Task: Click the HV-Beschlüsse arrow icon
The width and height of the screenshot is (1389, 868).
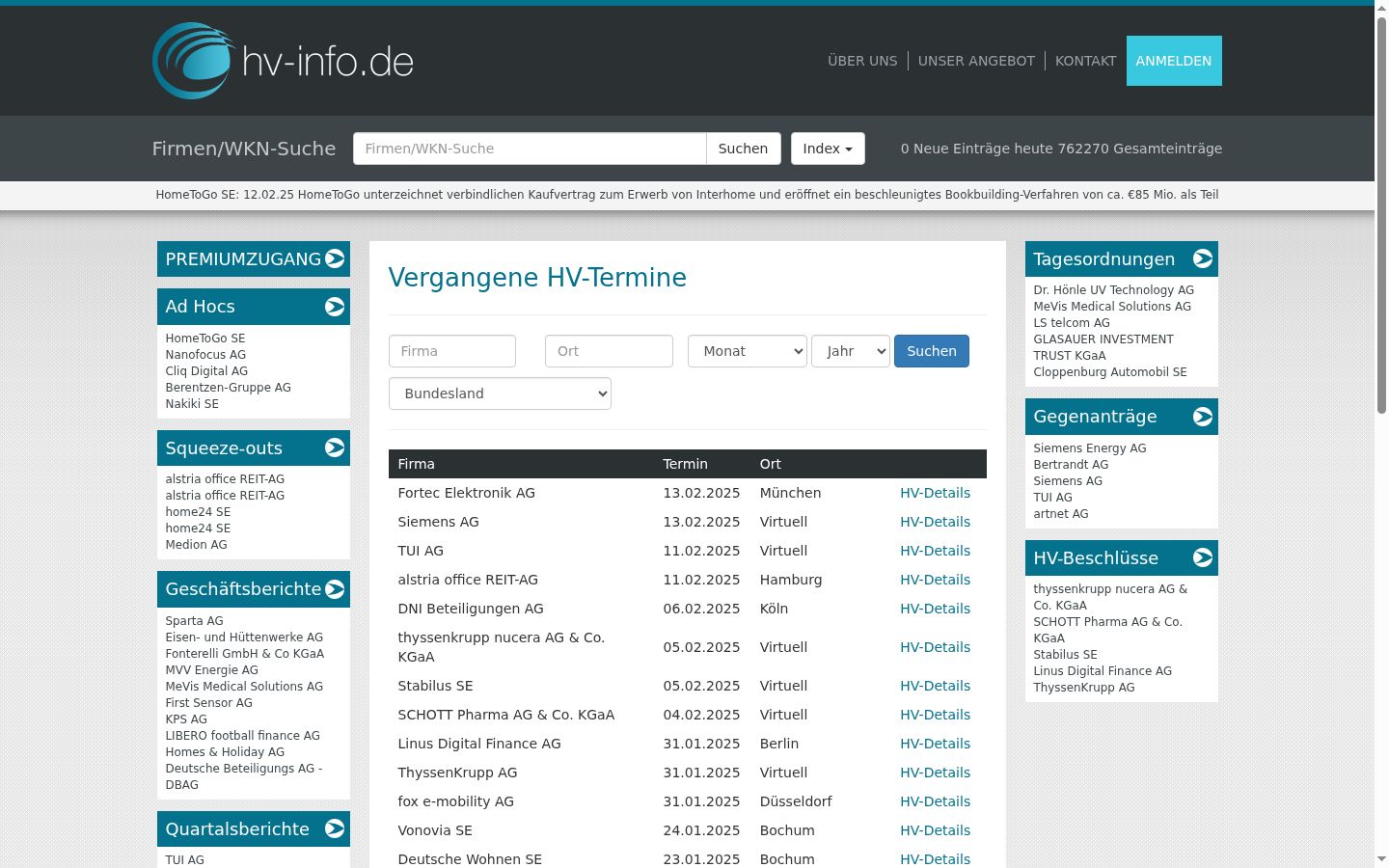Action: pyautogui.click(x=1203, y=557)
